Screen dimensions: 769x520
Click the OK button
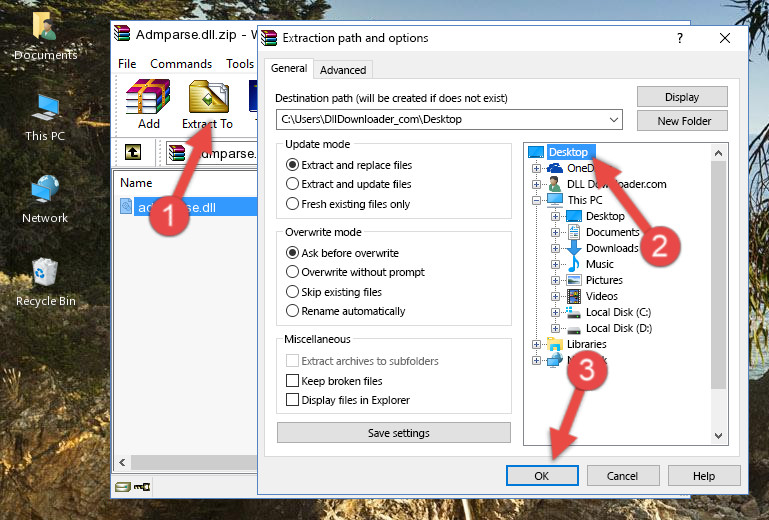click(542, 475)
